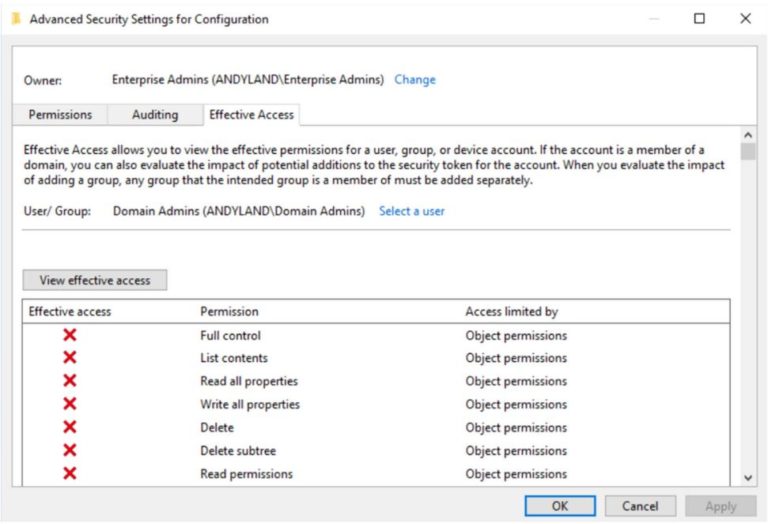Click the red X icon beside Delete subtree
The image size is (768, 524).
click(x=70, y=450)
